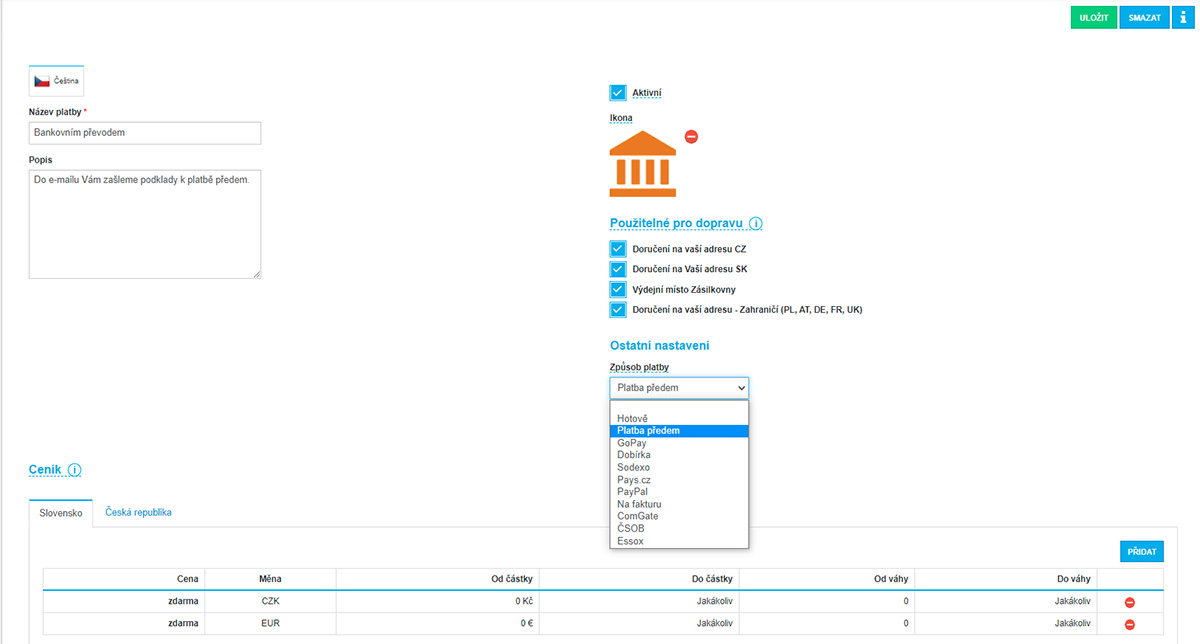This screenshot has width=1200, height=644.
Task: Open info tooltip beside Ceník heading
Action: click(75, 470)
